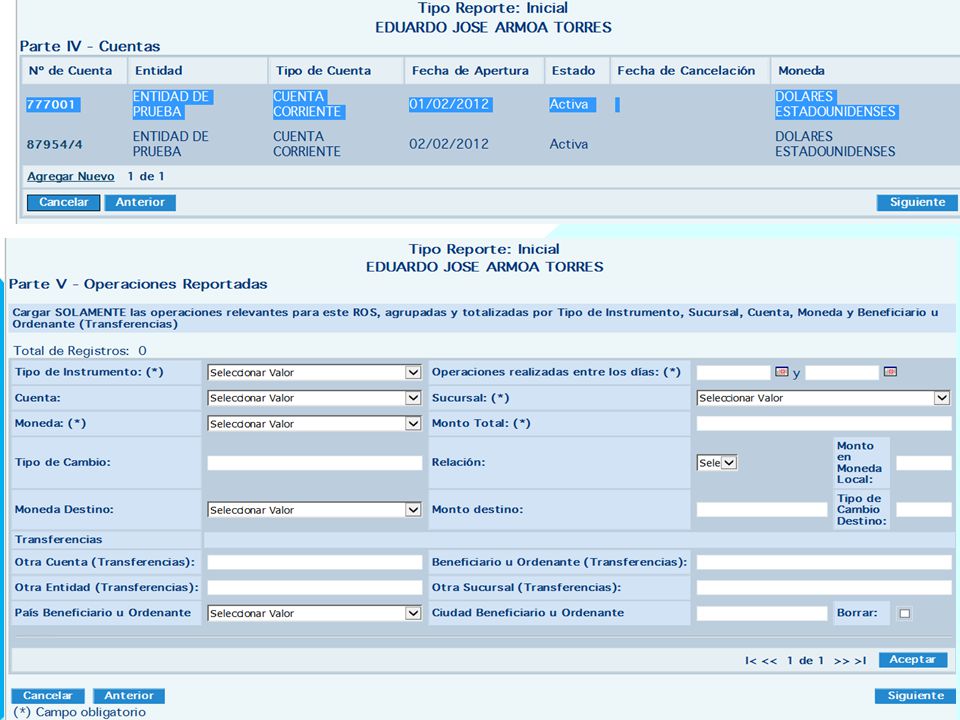Click the Tipo de Cuenta column header
Screen dimensions: 960x720
[x=323, y=70]
